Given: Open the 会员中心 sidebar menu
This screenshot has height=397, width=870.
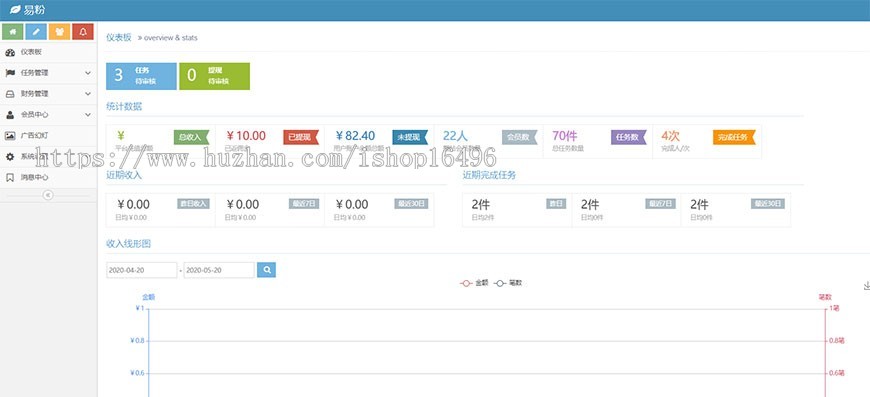Looking at the screenshot, I should pos(48,115).
